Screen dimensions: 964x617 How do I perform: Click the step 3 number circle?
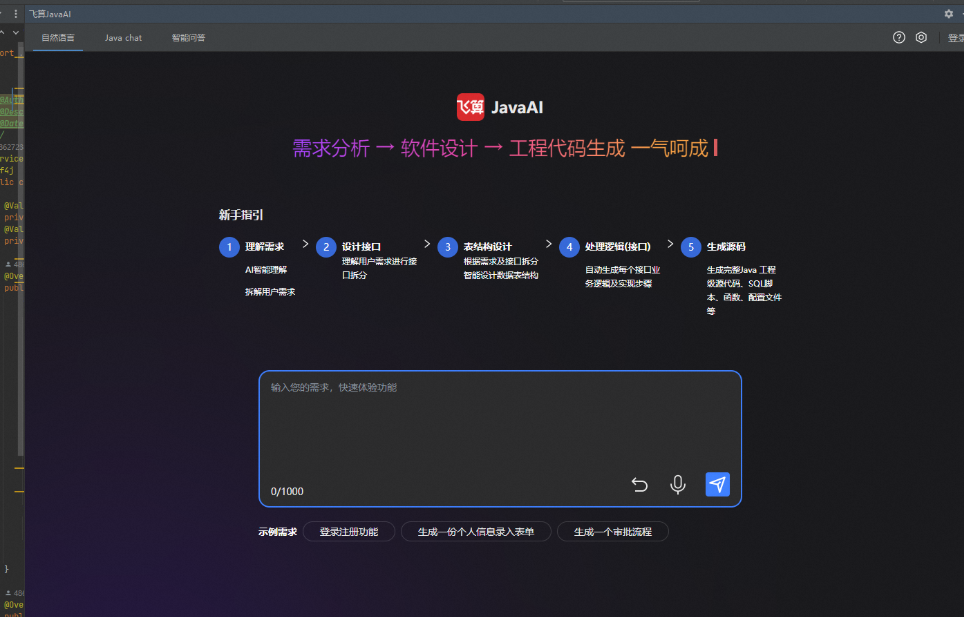point(448,247)
